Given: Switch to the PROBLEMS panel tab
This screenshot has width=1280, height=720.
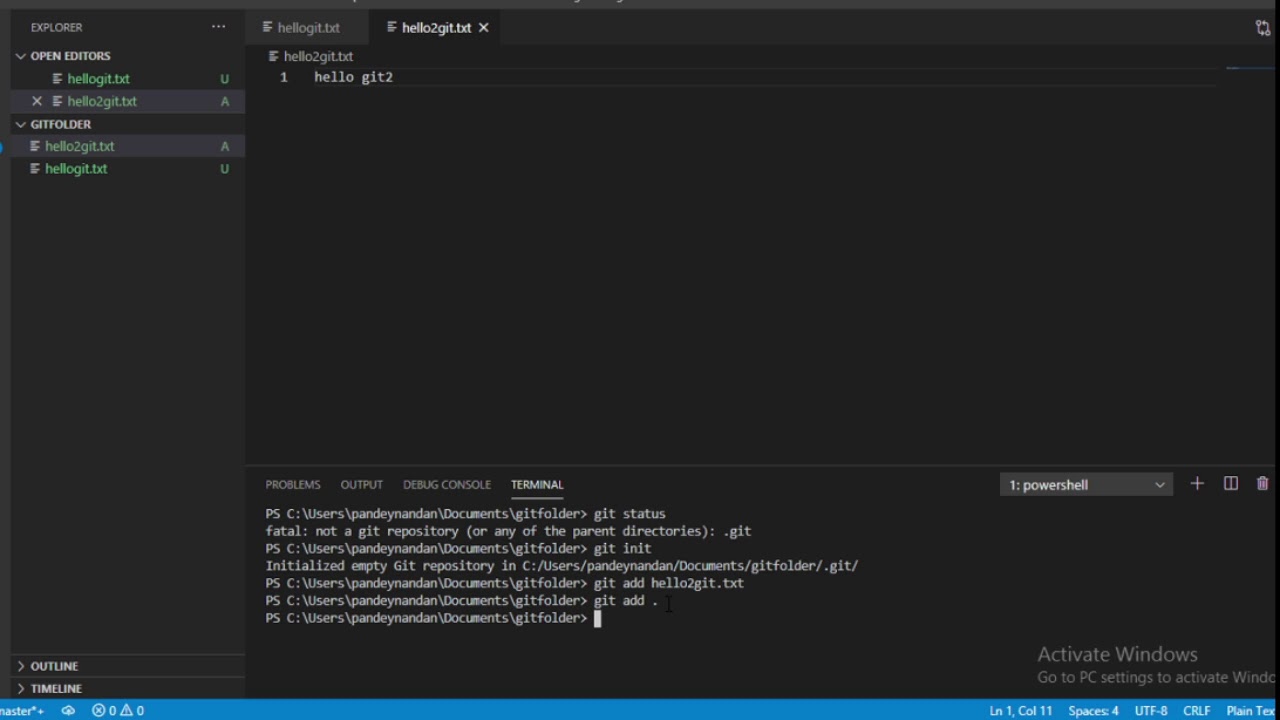Looking at the screenshot, I should [x=293, y=485].
